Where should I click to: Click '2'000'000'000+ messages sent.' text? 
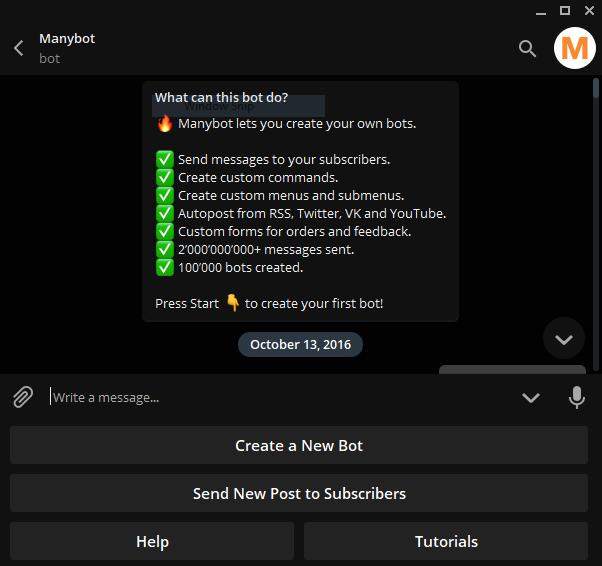tap(266, 250)
